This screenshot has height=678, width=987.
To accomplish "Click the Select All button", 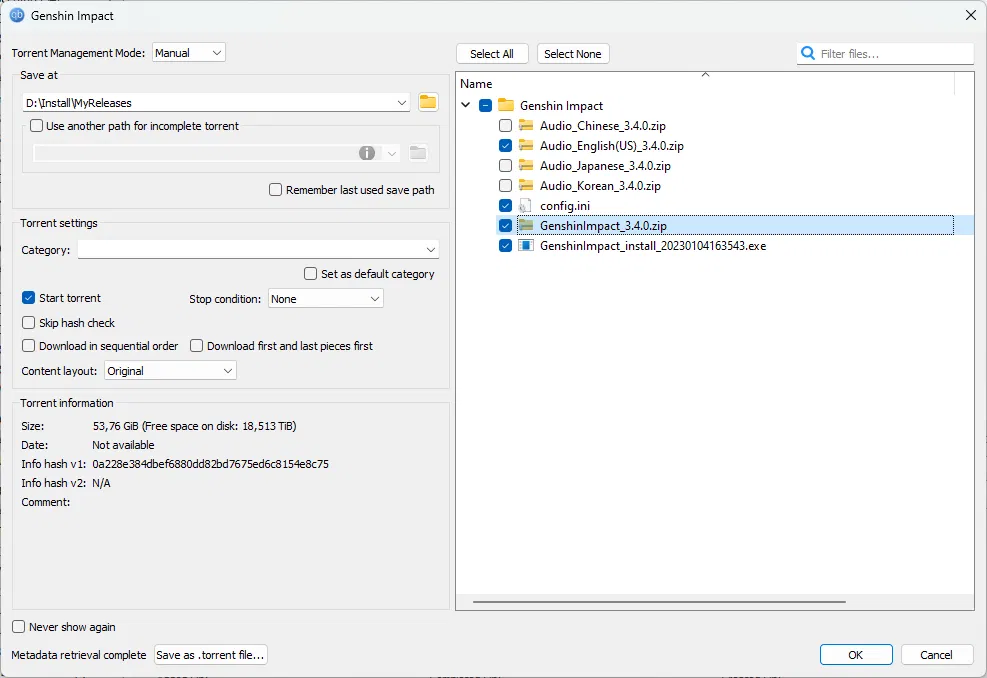I will click(492, 54).
